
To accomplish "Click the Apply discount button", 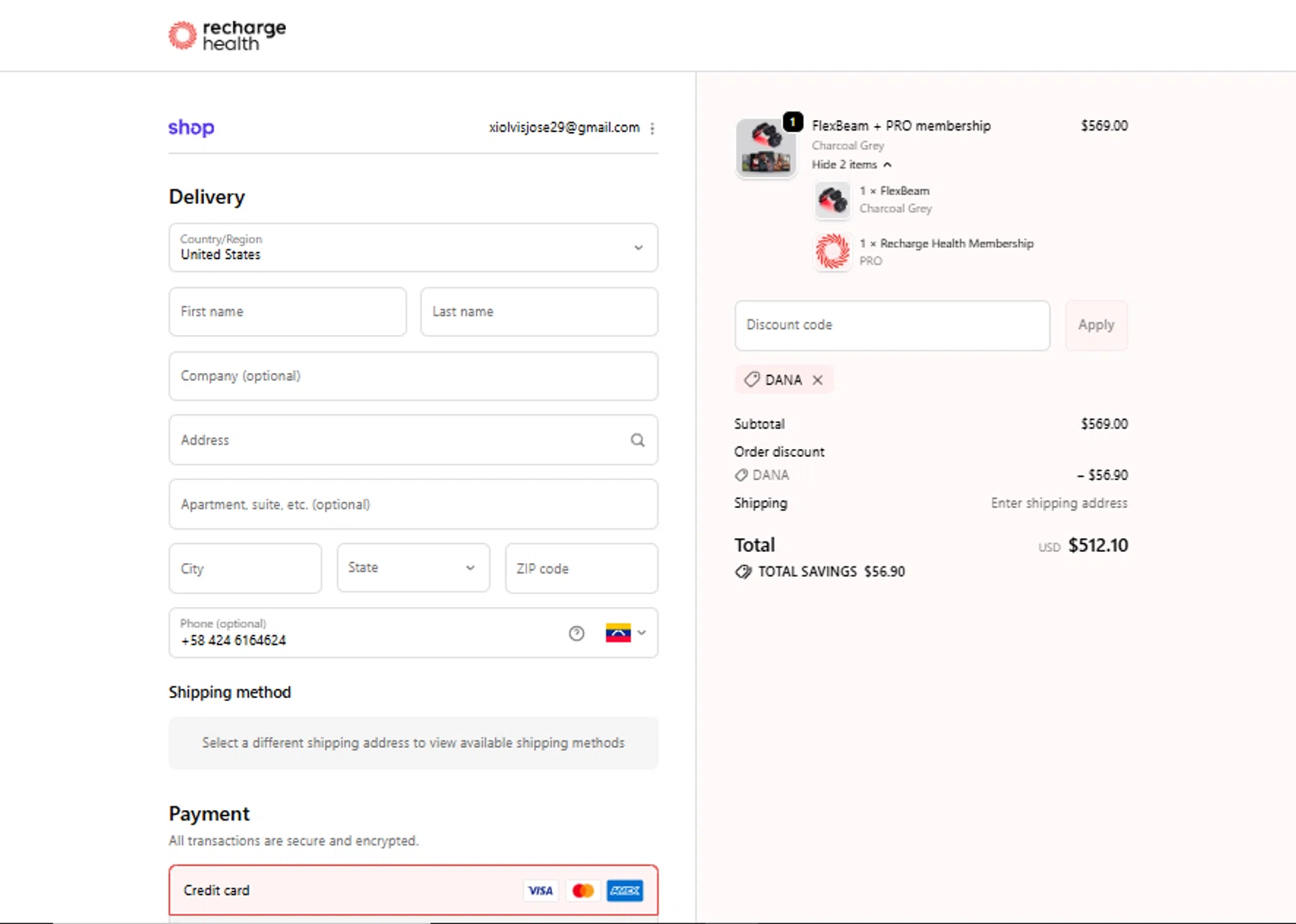I will (1096, 326).
